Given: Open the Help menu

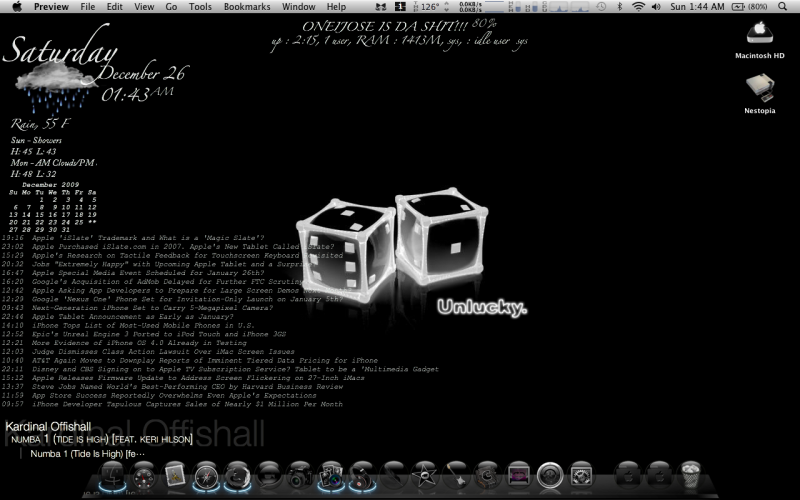Looking at the screenshot, I should point(336,7).
